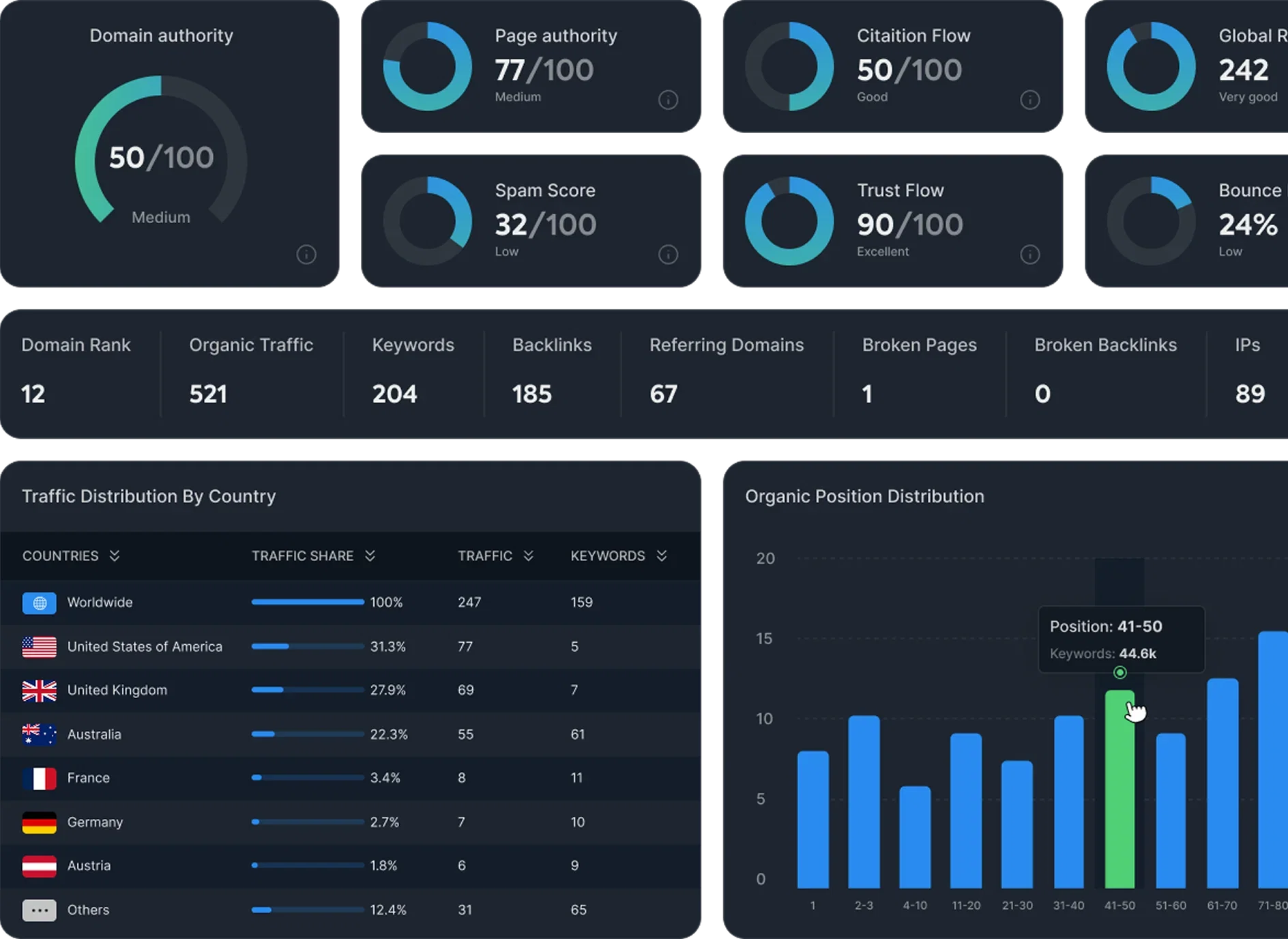
Task: Select the 31-40 position bar
Action: pyautogui.click(x=1068, y=802)
